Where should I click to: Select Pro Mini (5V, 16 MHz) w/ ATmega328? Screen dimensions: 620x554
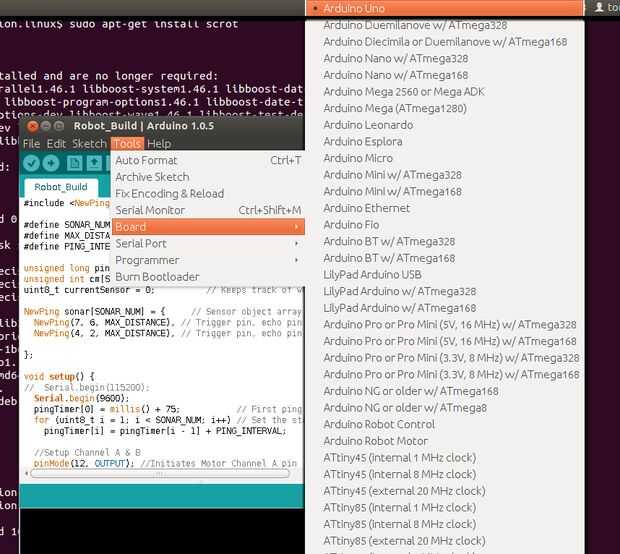click(444, 324)
